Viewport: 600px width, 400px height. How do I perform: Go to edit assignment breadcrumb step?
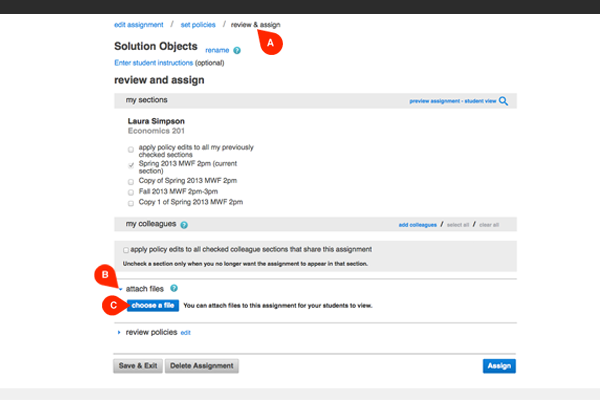[x=137, y=23]
